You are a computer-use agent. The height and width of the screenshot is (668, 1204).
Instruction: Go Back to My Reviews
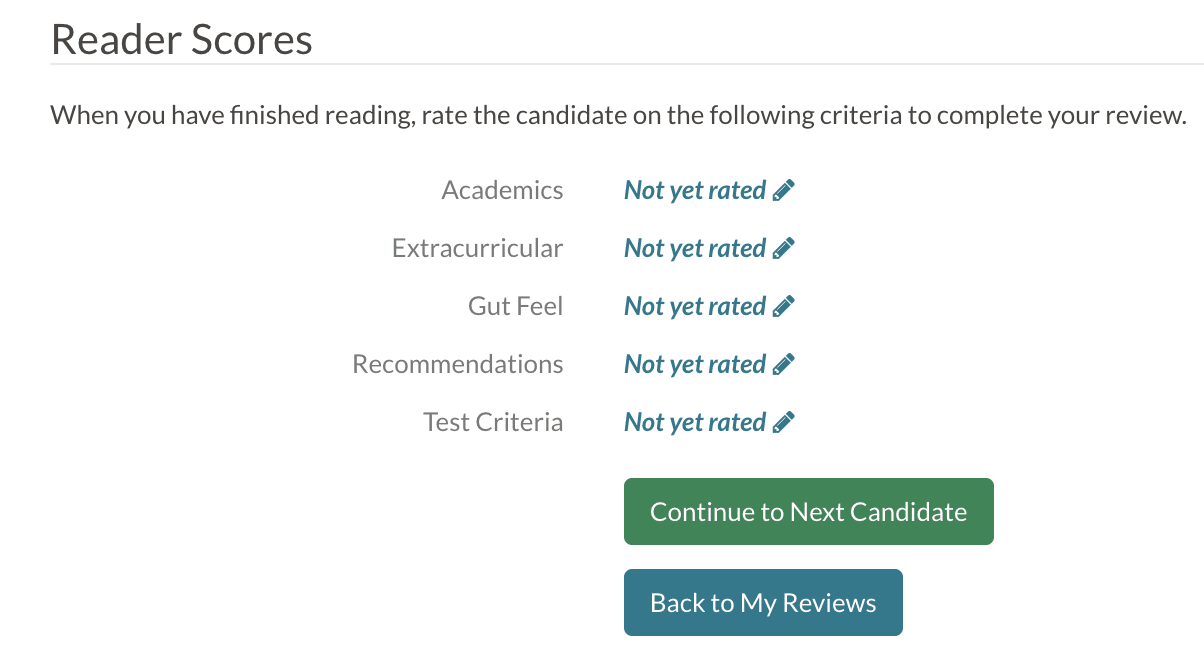pos(763,603)
